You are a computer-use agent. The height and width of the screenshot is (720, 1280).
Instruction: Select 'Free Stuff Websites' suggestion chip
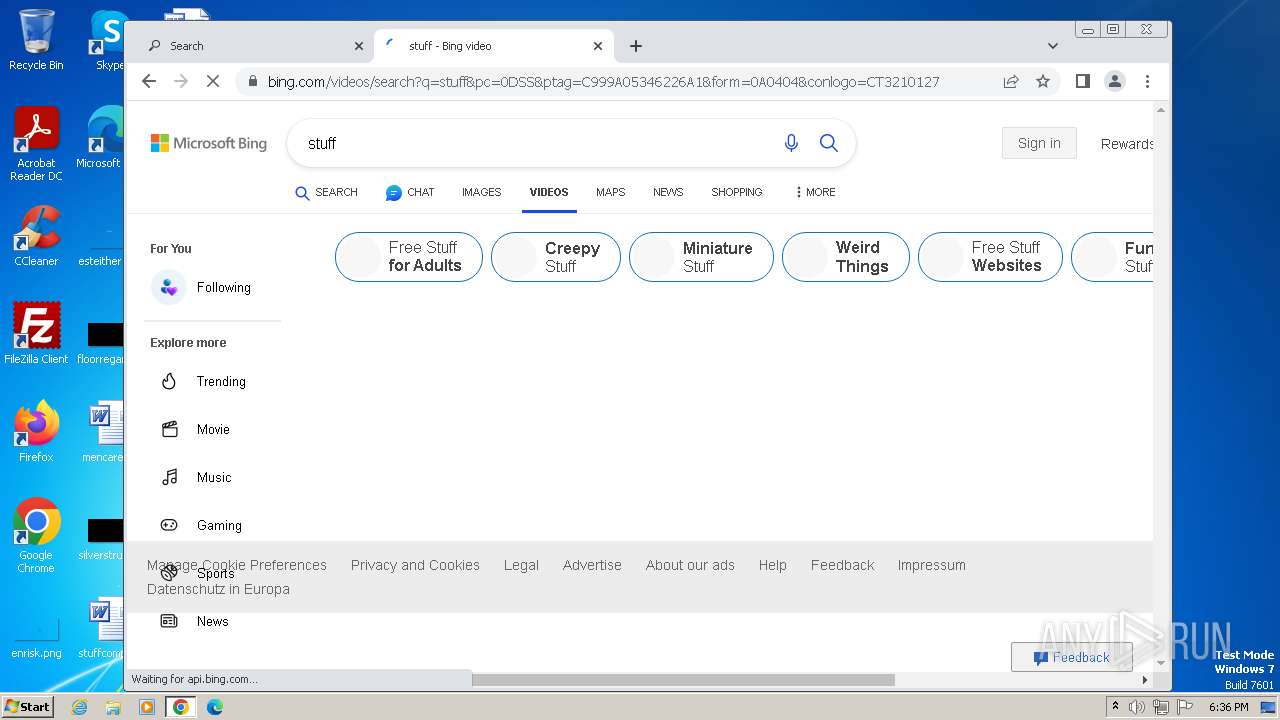click(990, 257)
